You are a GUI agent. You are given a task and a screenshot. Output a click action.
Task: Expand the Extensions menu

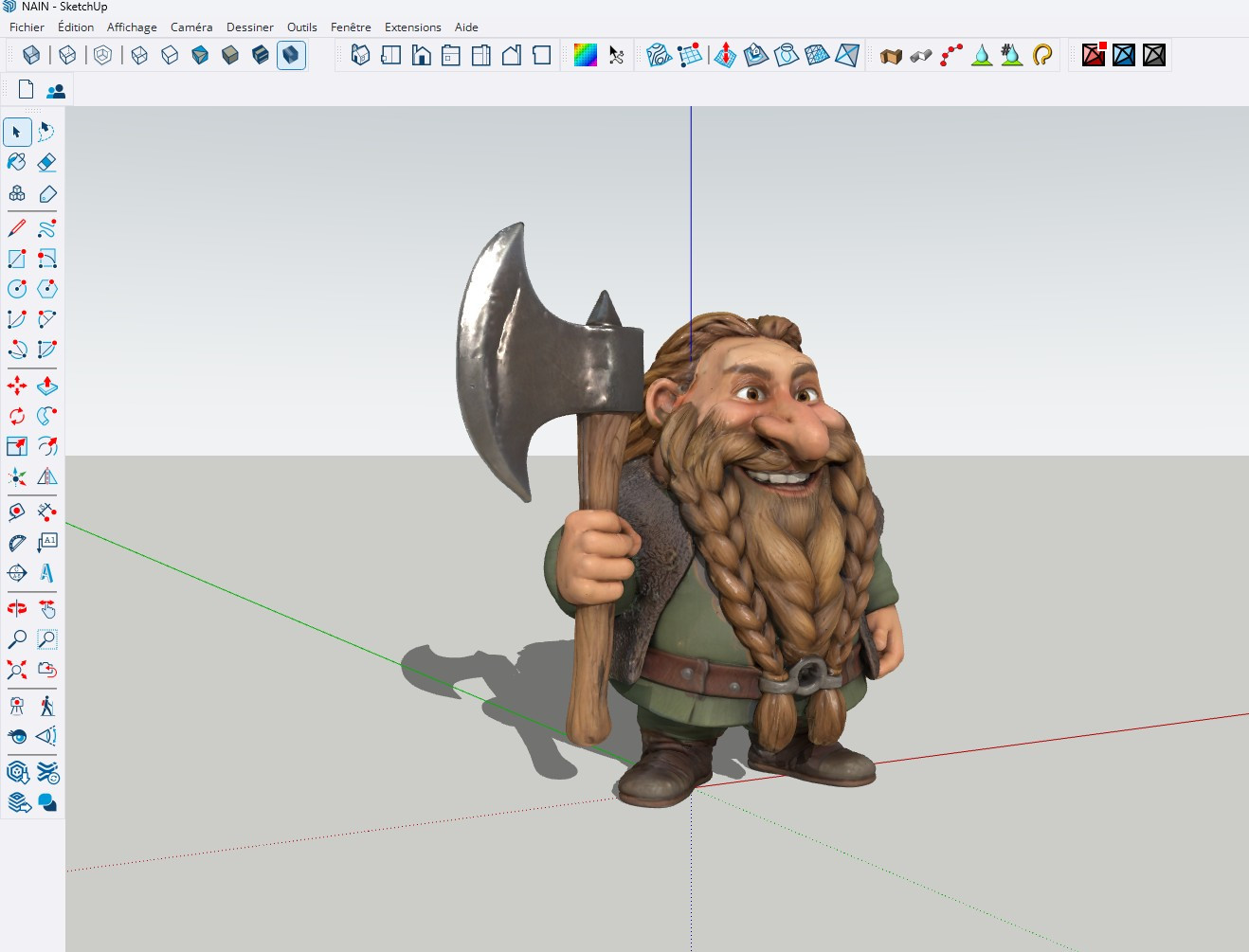point(412,27)
